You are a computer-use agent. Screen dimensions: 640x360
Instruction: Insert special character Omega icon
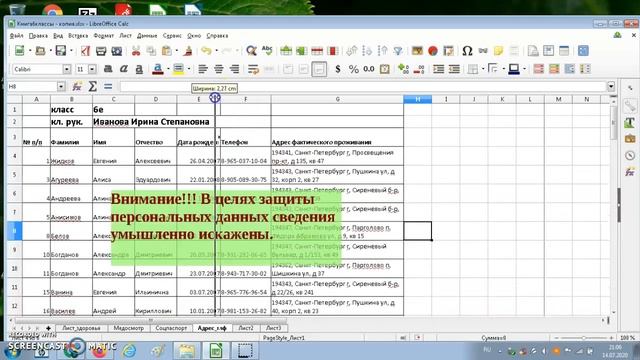pyautogui.click(x=467, y=51)
